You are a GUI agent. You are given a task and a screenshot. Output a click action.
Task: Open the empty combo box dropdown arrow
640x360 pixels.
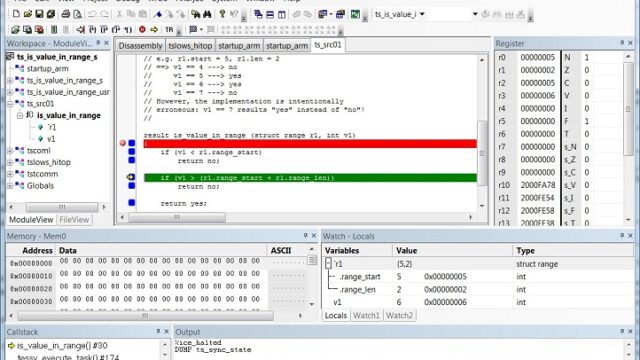tap(475, 14)
